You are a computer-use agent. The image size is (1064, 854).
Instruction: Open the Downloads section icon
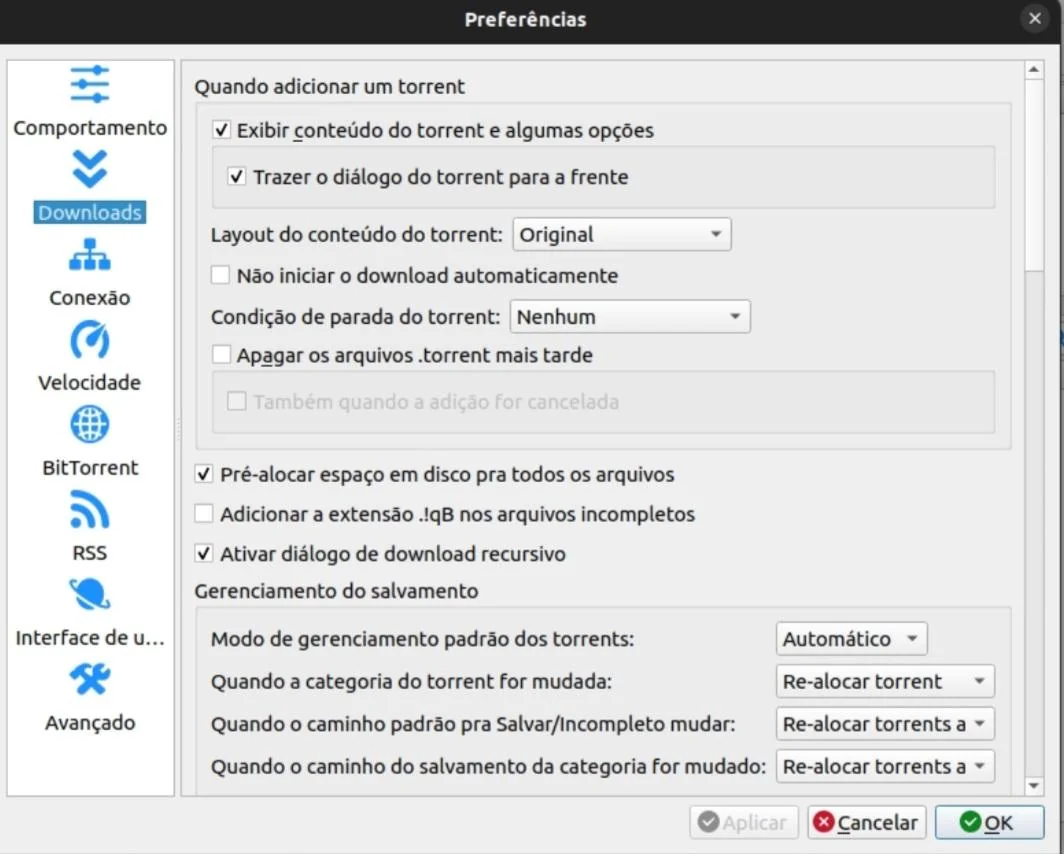(x=89, y=169)
